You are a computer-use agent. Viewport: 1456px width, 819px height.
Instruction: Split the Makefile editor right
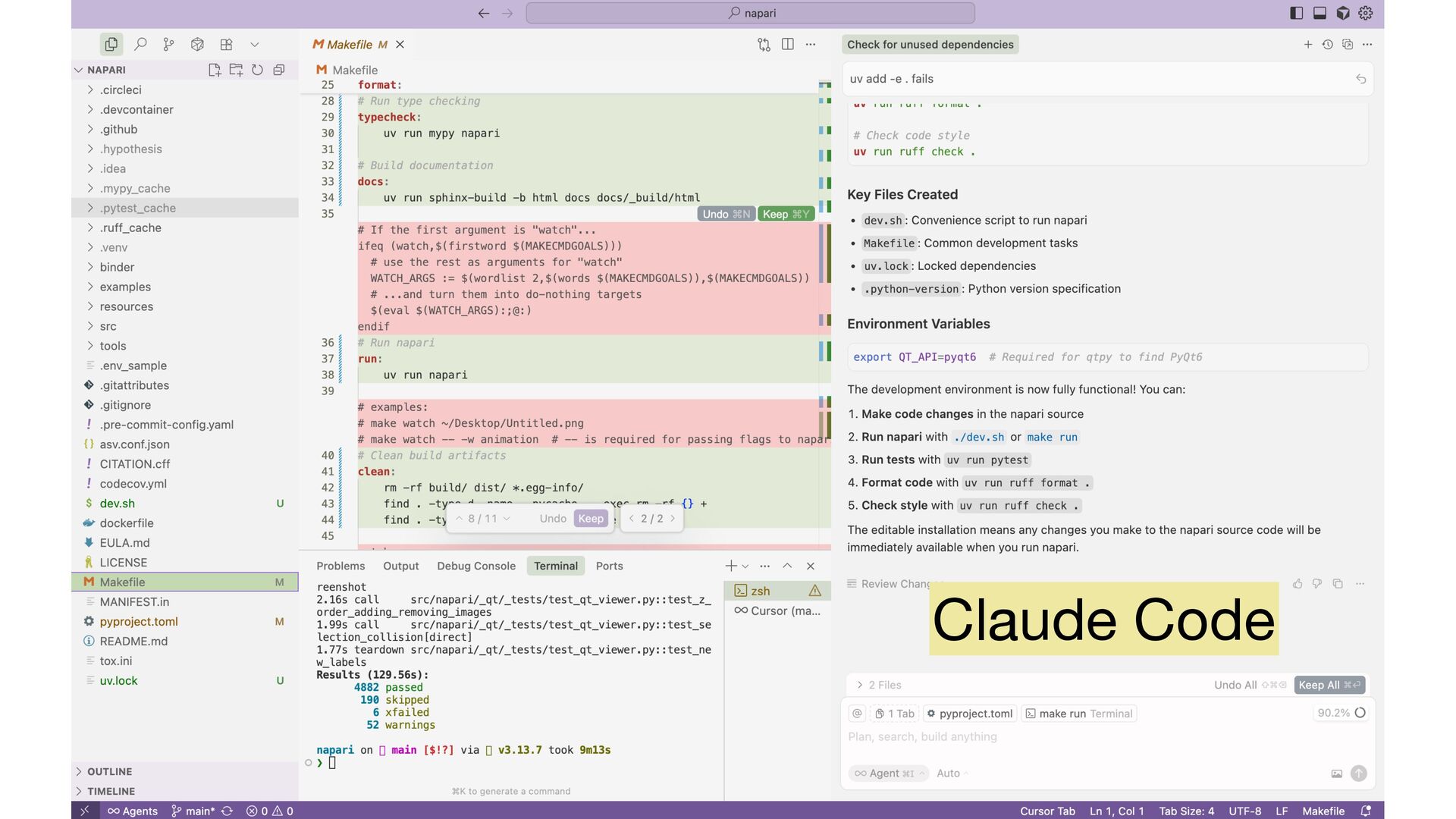788,45
